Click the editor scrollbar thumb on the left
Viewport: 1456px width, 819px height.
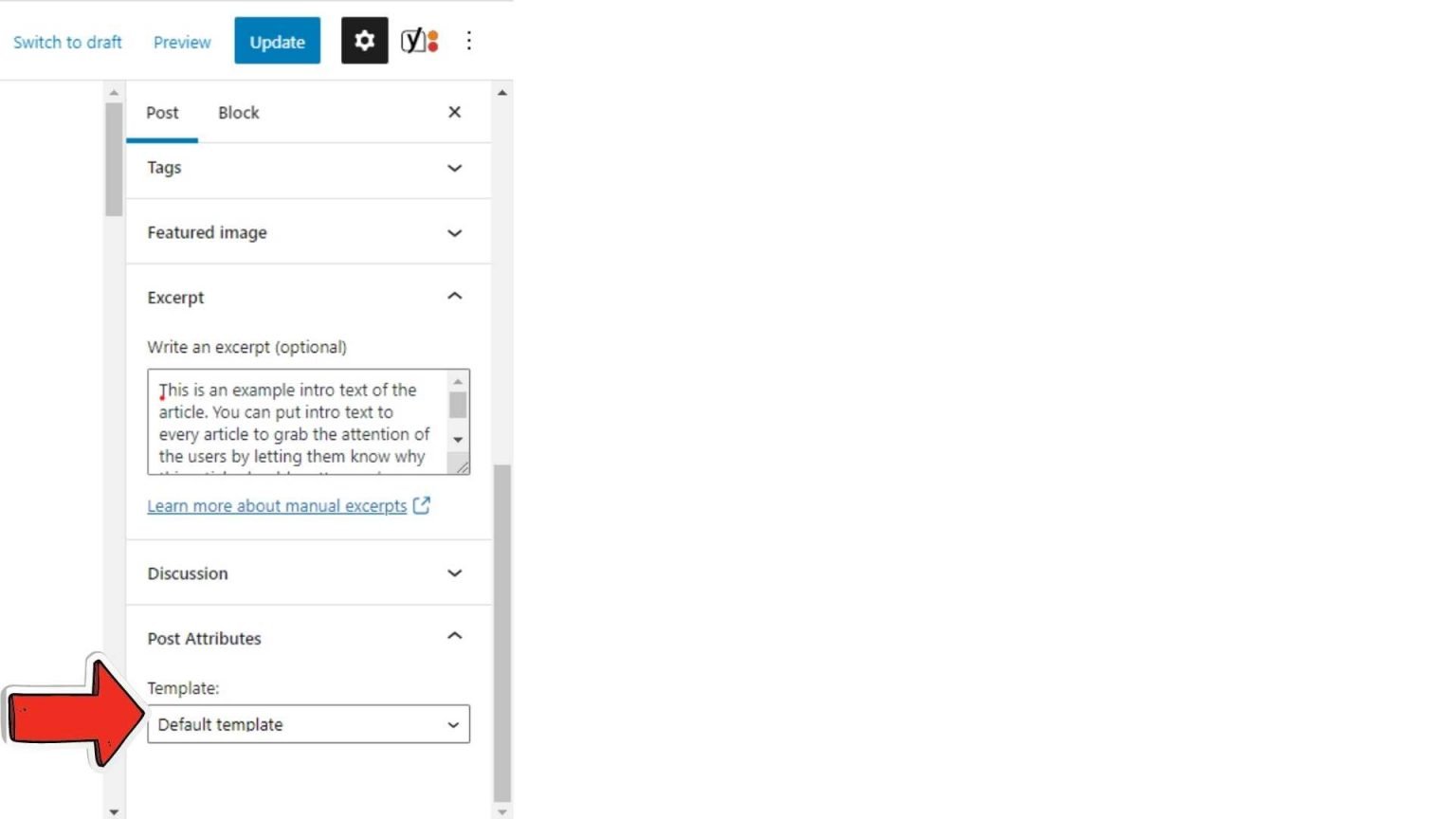point(114,159)
